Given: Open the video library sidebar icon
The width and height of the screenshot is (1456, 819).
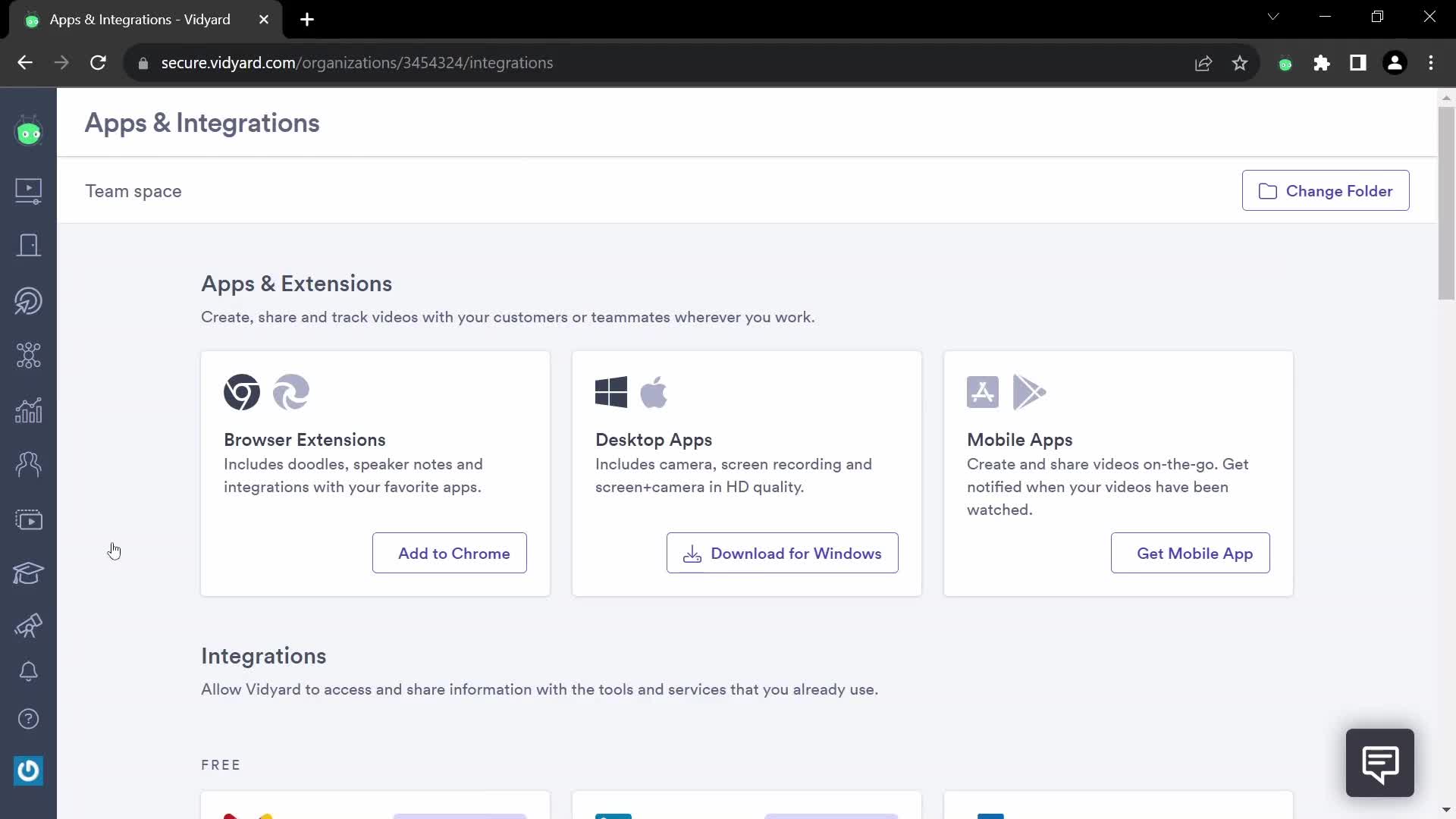Looking at the screenshot, I should [28, 190].
